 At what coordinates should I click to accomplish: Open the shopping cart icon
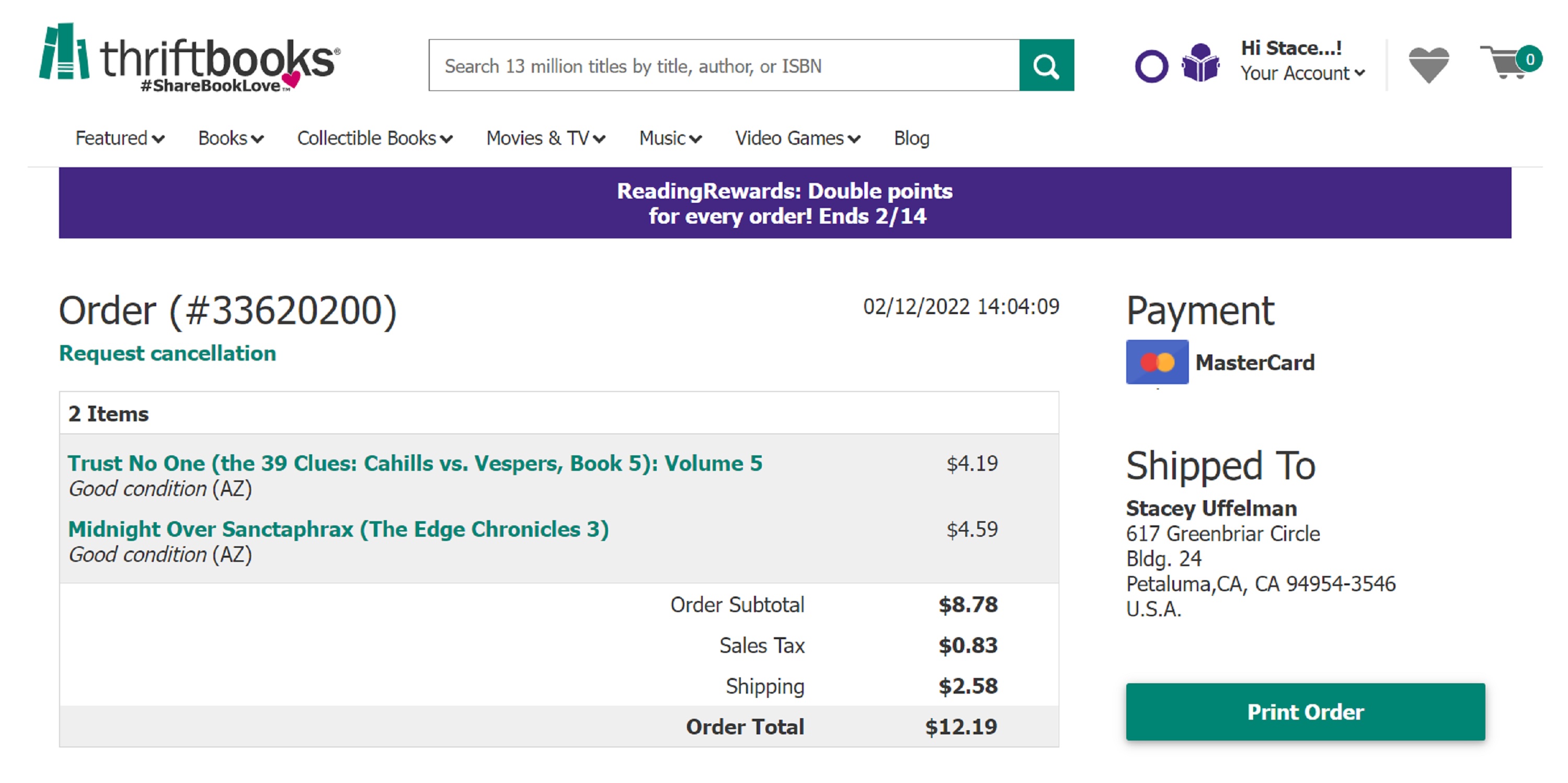(1510, 63)
